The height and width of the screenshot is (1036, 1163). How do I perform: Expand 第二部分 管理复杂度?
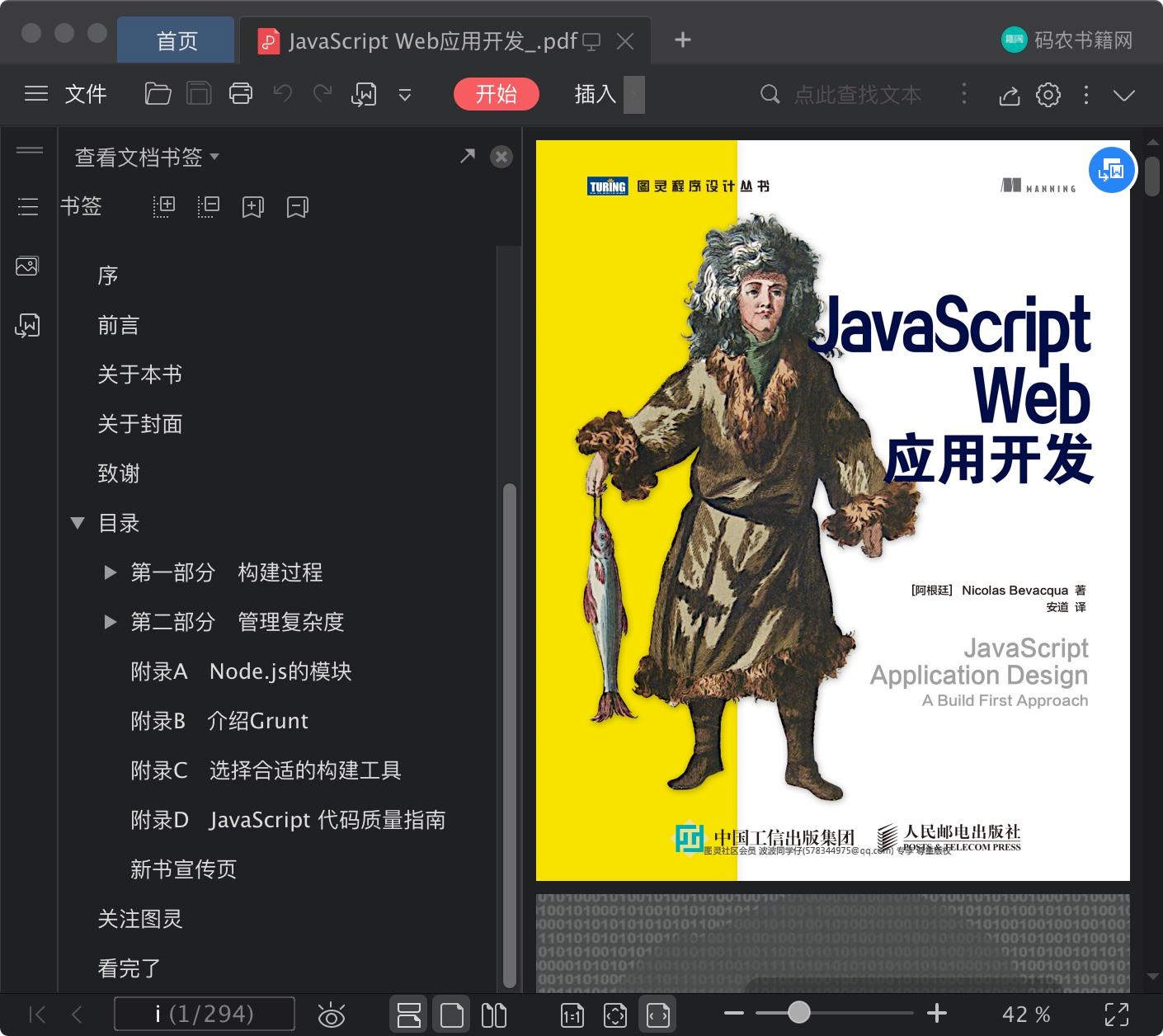(110, 622)
